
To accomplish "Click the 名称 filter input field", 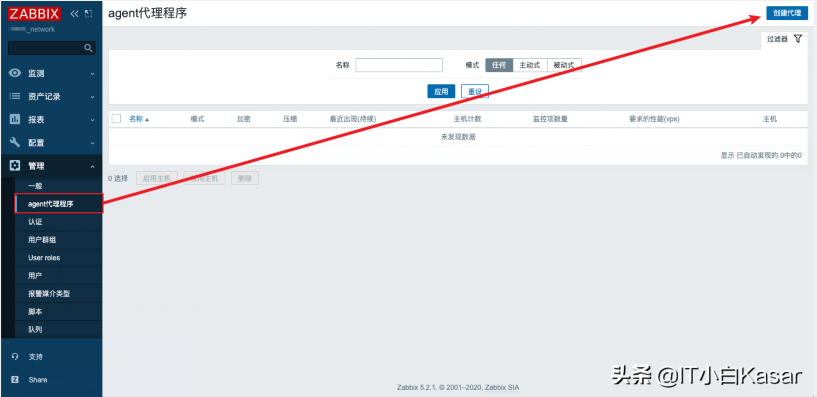I will click(399, 65).
